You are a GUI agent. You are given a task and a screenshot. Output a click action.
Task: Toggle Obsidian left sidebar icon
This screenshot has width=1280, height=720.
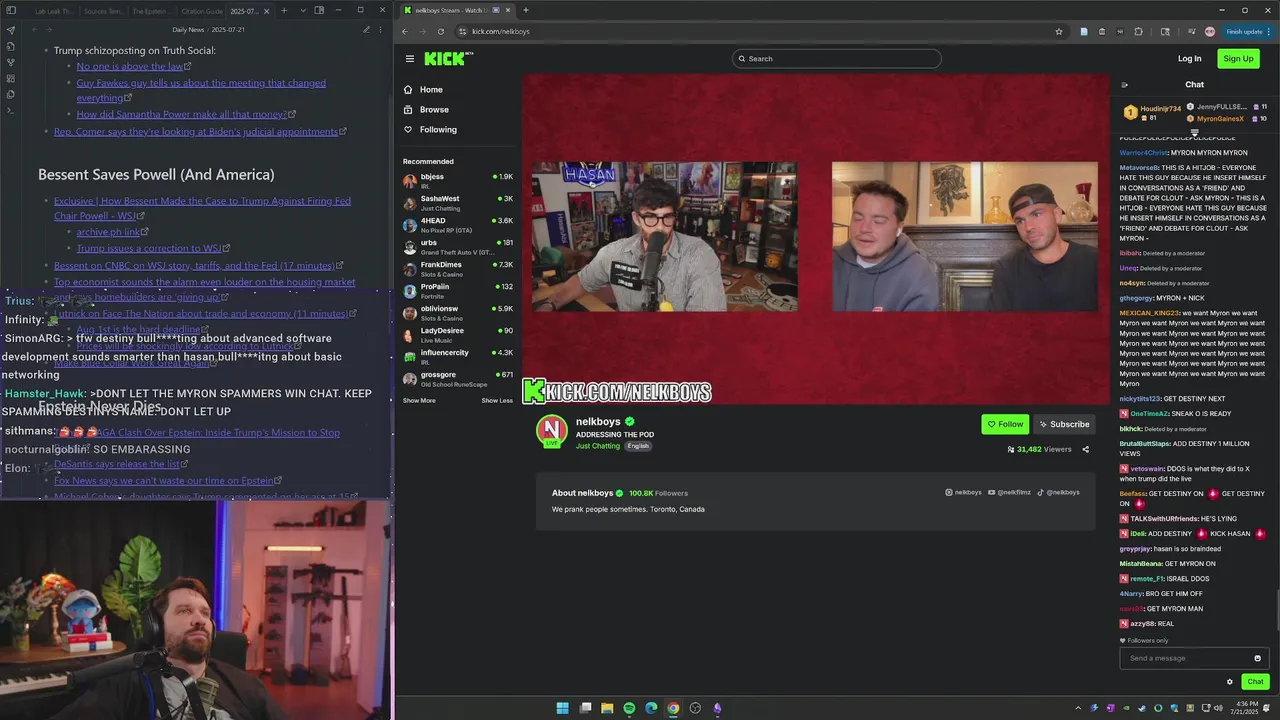point(11,10)
